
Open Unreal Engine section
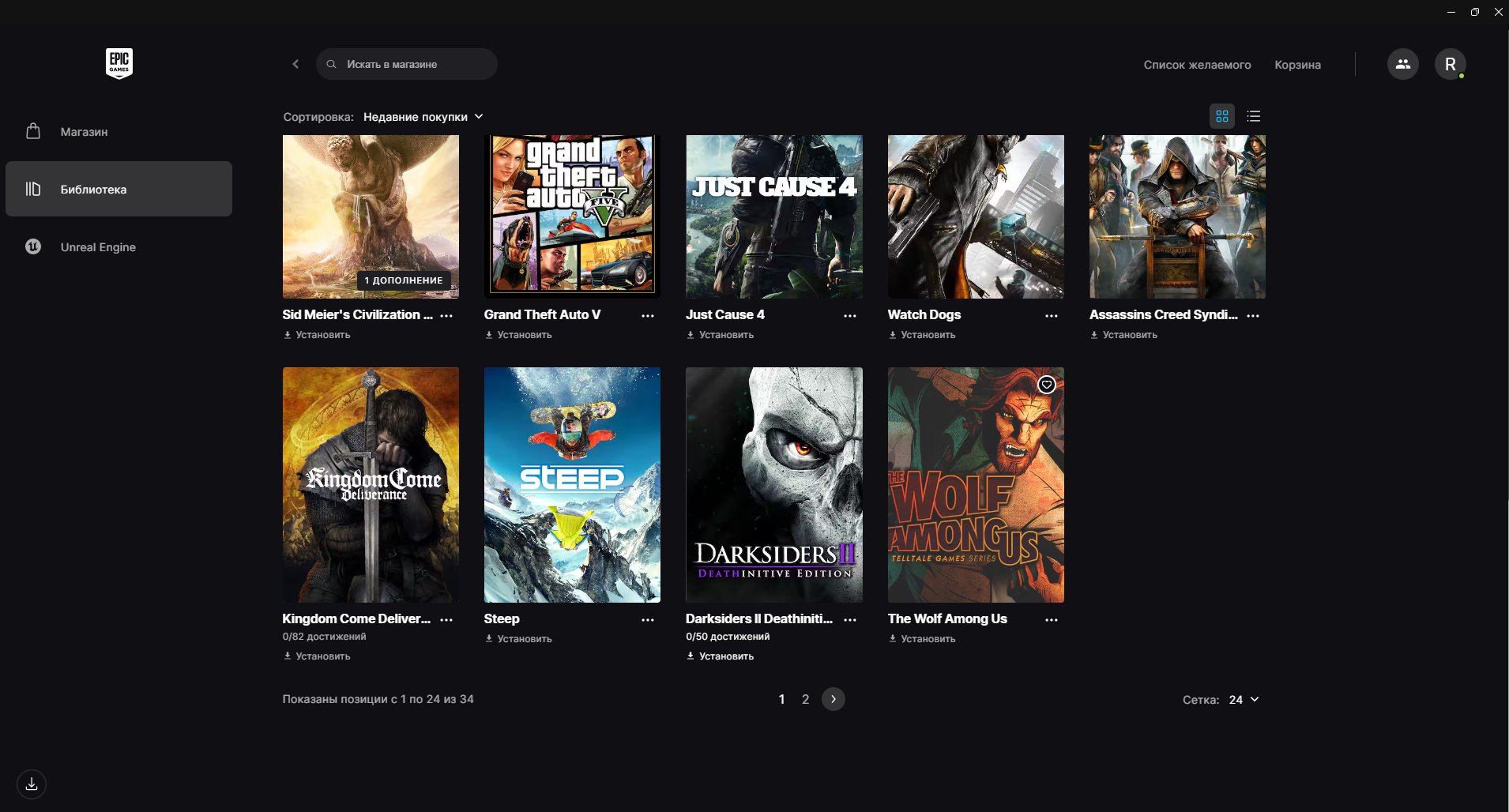tap(119, 247)
